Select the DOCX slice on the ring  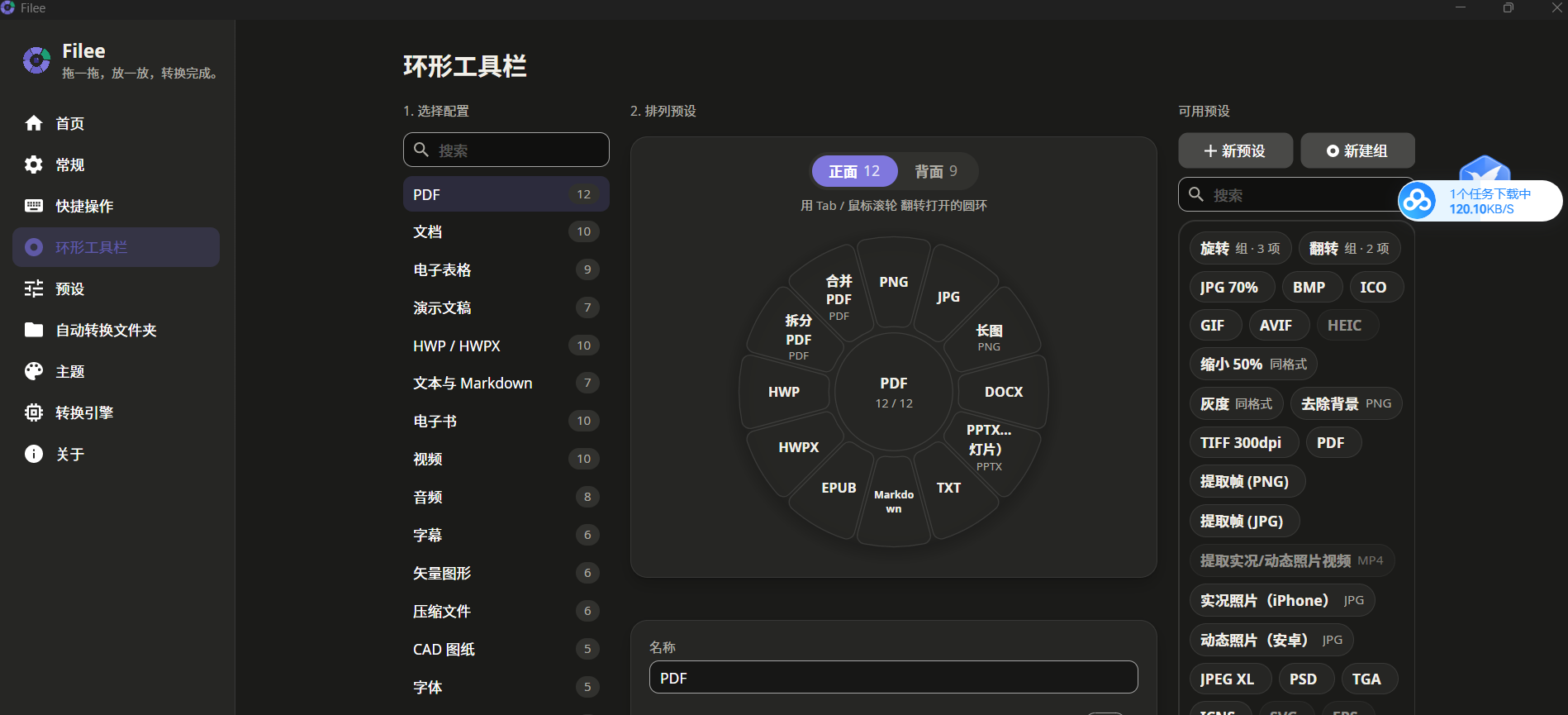tap(1004, 392)
